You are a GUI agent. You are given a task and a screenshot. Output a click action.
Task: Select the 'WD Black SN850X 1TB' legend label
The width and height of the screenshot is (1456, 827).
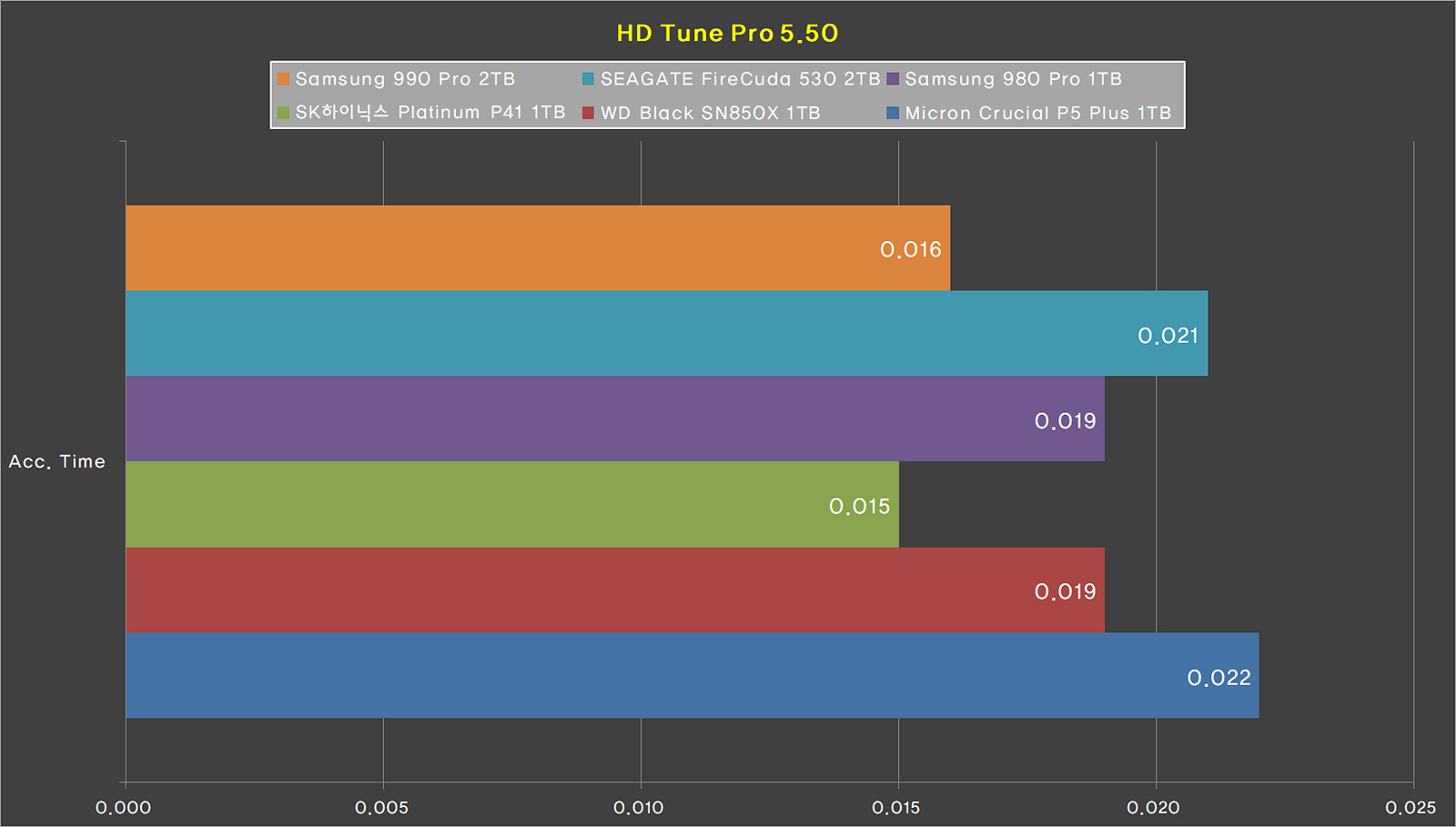point(710,113)
